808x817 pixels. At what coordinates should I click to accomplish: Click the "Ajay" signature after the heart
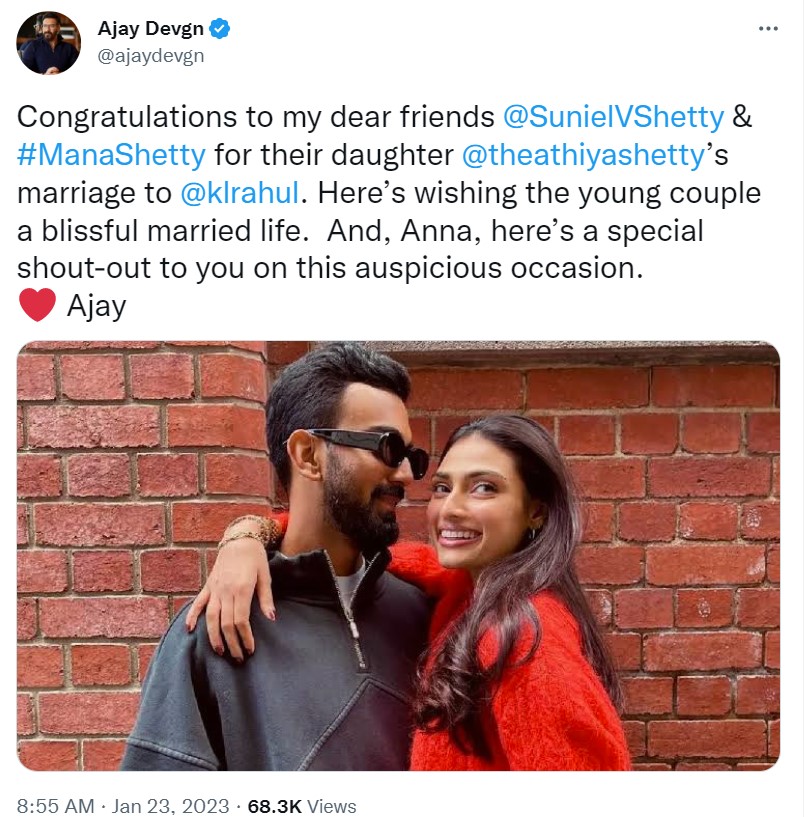[x=96, y=305]
